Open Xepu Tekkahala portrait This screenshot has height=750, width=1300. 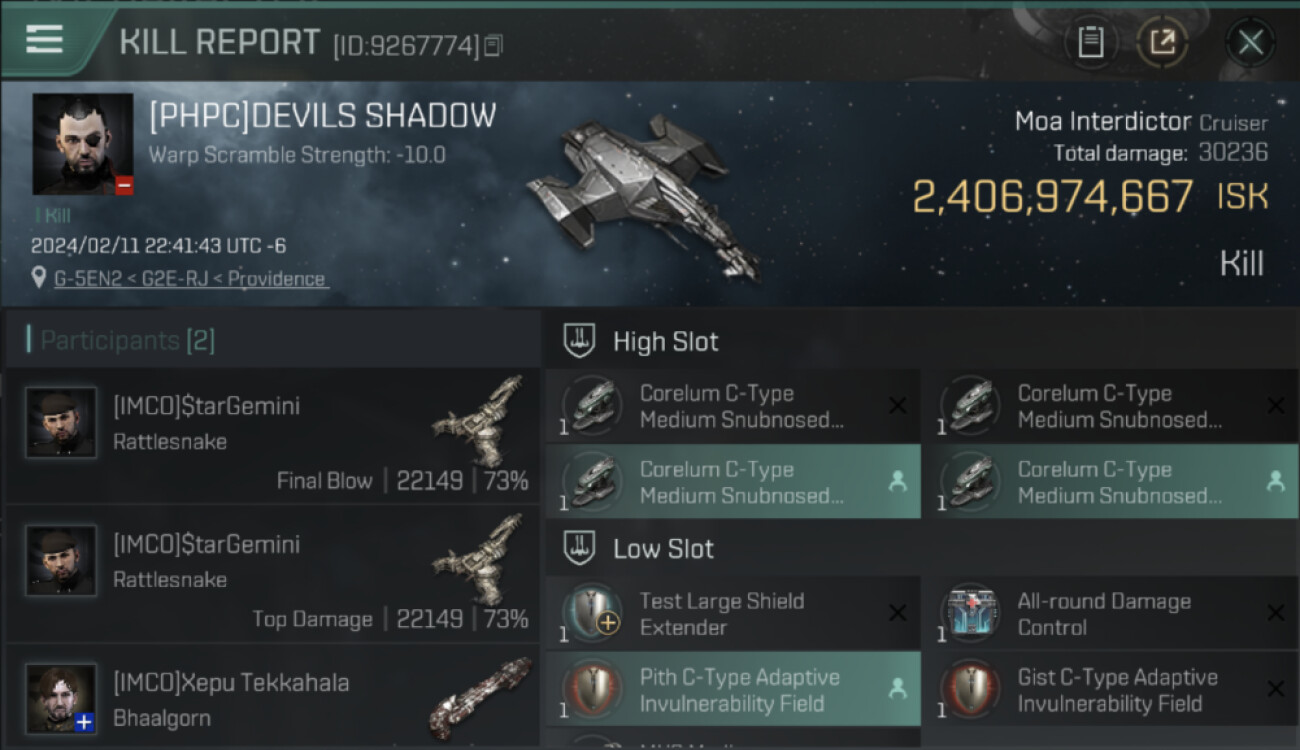click(61, 698)
